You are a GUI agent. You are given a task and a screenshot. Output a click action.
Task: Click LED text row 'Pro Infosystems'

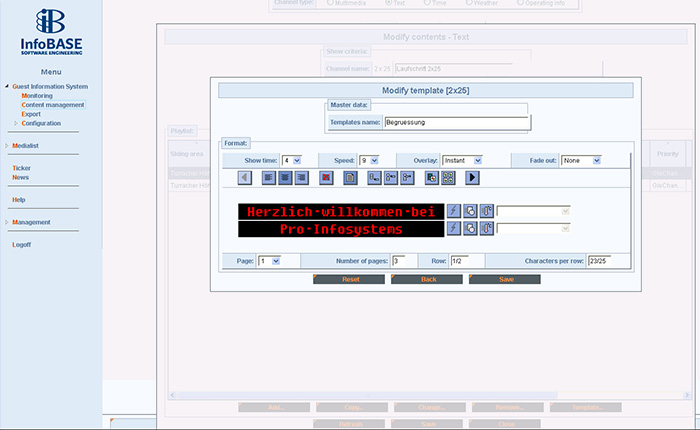[x=341, y=229]
